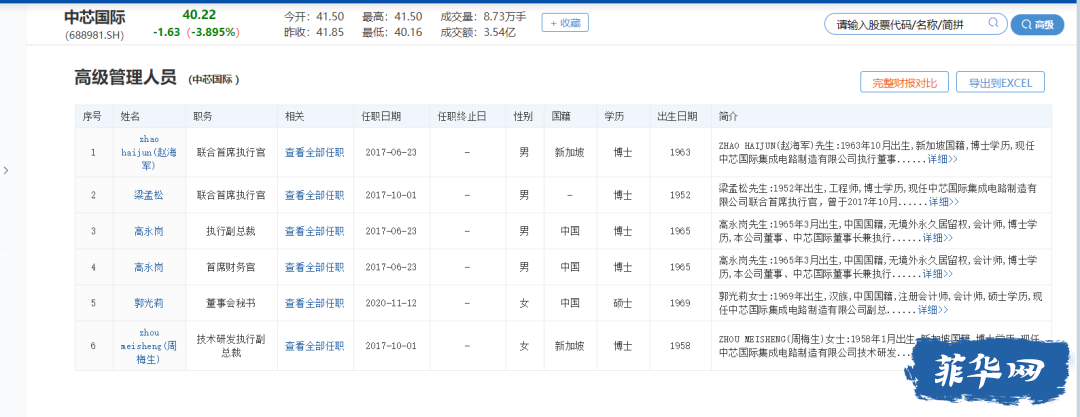1080x417 pixels.
Task: Click 查看全部任职 in 董事会秘书 row
Action: click(x=315, y=303)
